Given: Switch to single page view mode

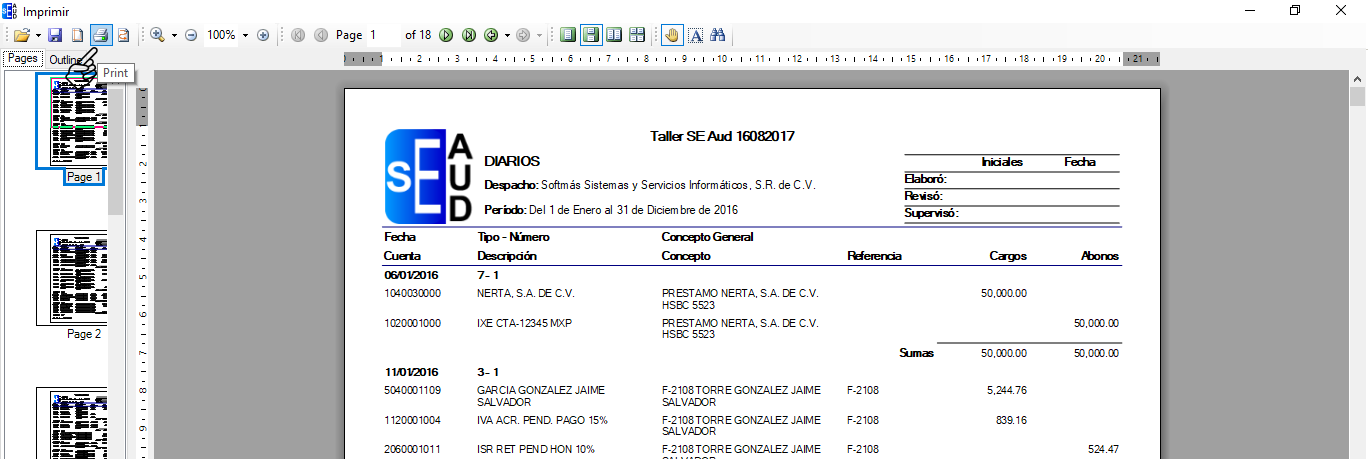Looking at the screenshot, I should click(x=568, y=35).
